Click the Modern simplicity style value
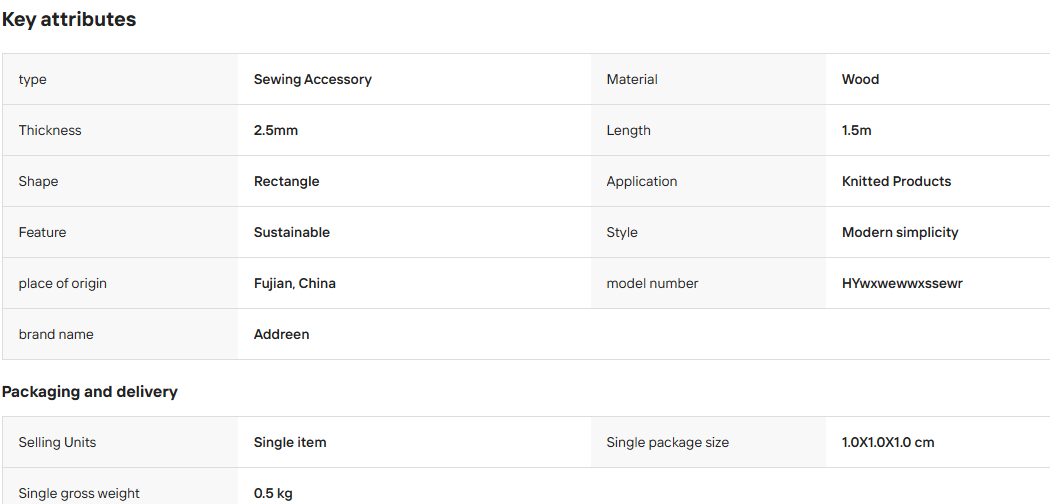Screen dimensions: 1050x504 (900, 232)
